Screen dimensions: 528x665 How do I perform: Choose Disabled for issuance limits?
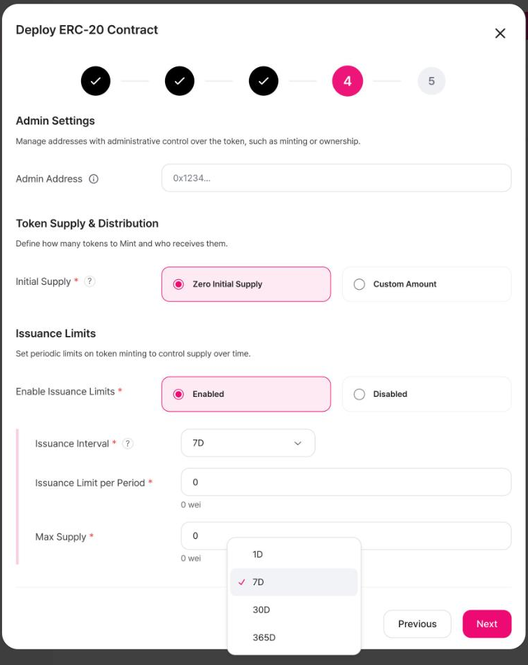(x=427, y=394)
